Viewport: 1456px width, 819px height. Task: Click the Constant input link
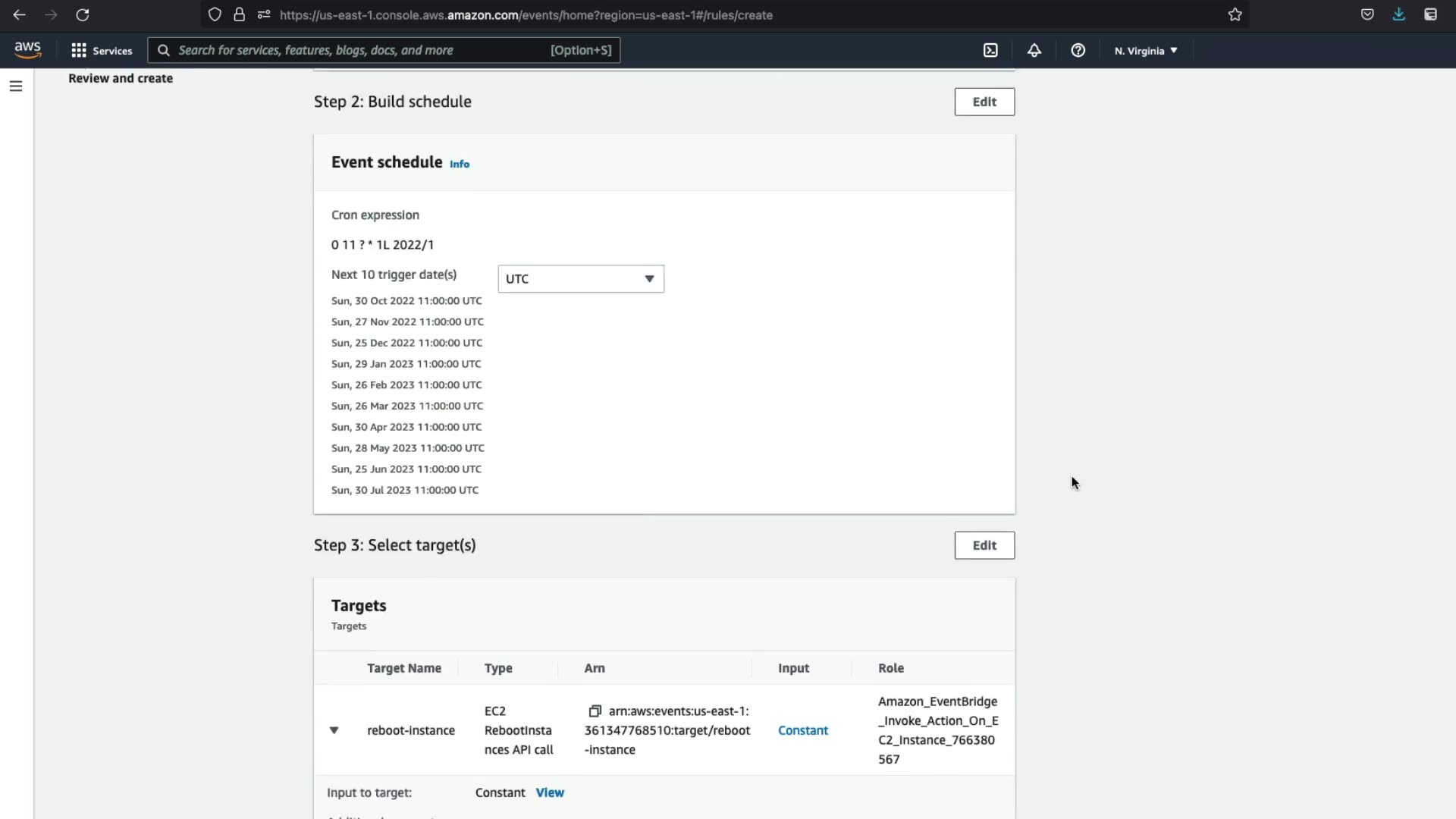pos(802,730)
